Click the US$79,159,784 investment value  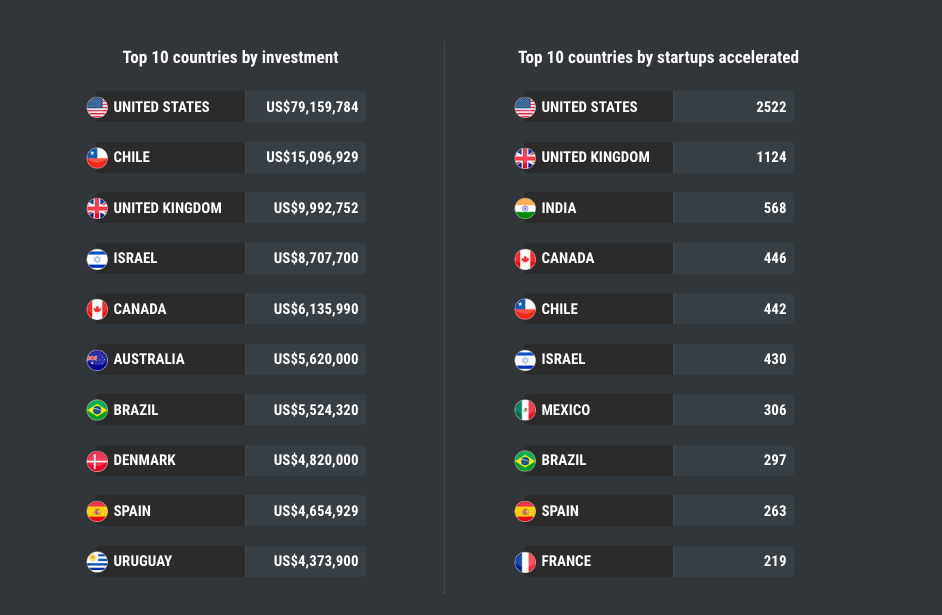click(x=312, y=107)
